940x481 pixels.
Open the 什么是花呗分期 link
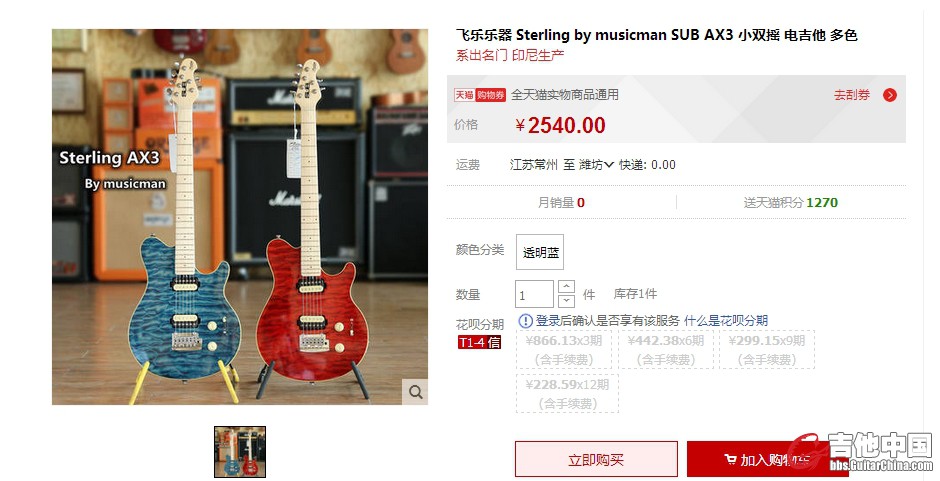tap(726, 321)
